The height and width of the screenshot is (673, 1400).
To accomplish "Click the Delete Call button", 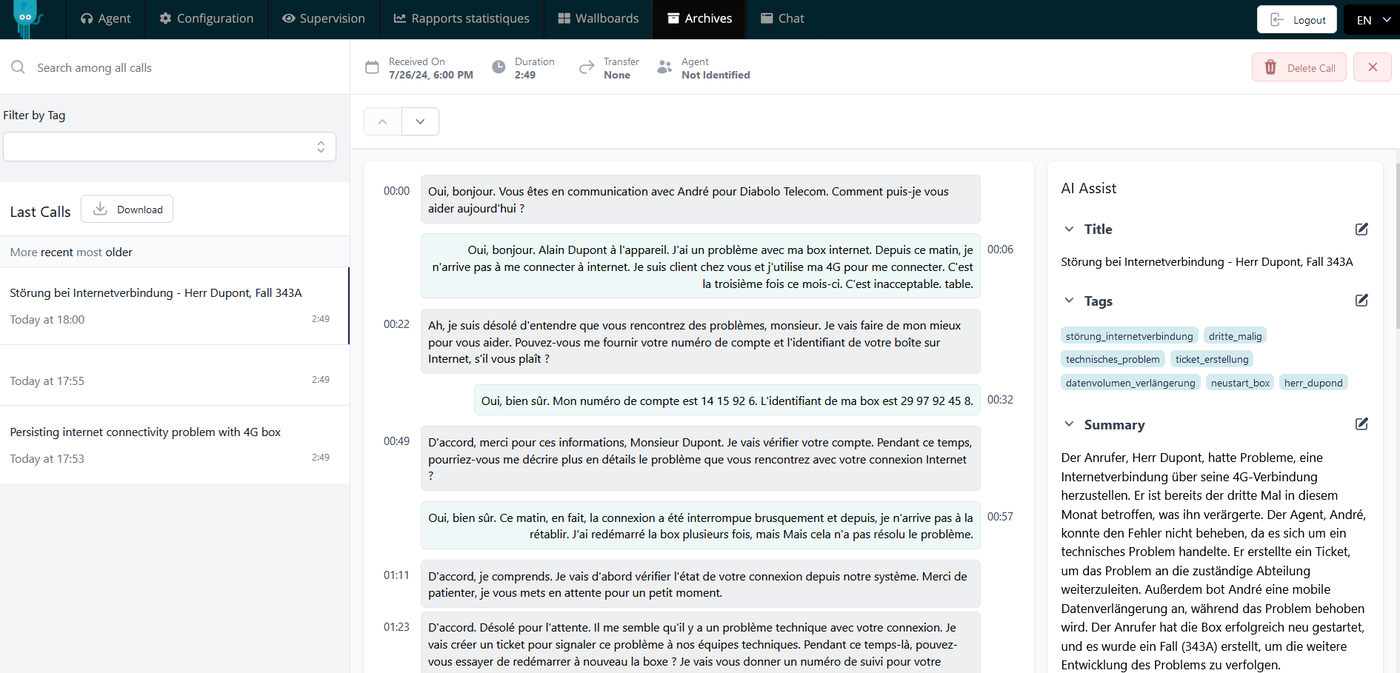I will [x=1299, y=68].
